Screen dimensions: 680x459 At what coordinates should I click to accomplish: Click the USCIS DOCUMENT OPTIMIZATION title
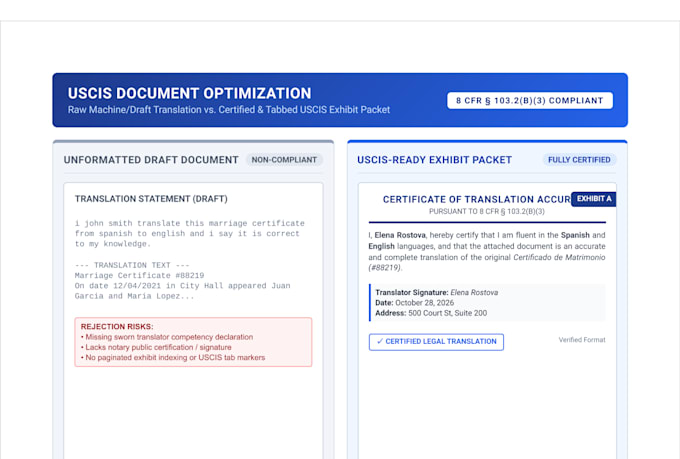(x=190, y=93)
